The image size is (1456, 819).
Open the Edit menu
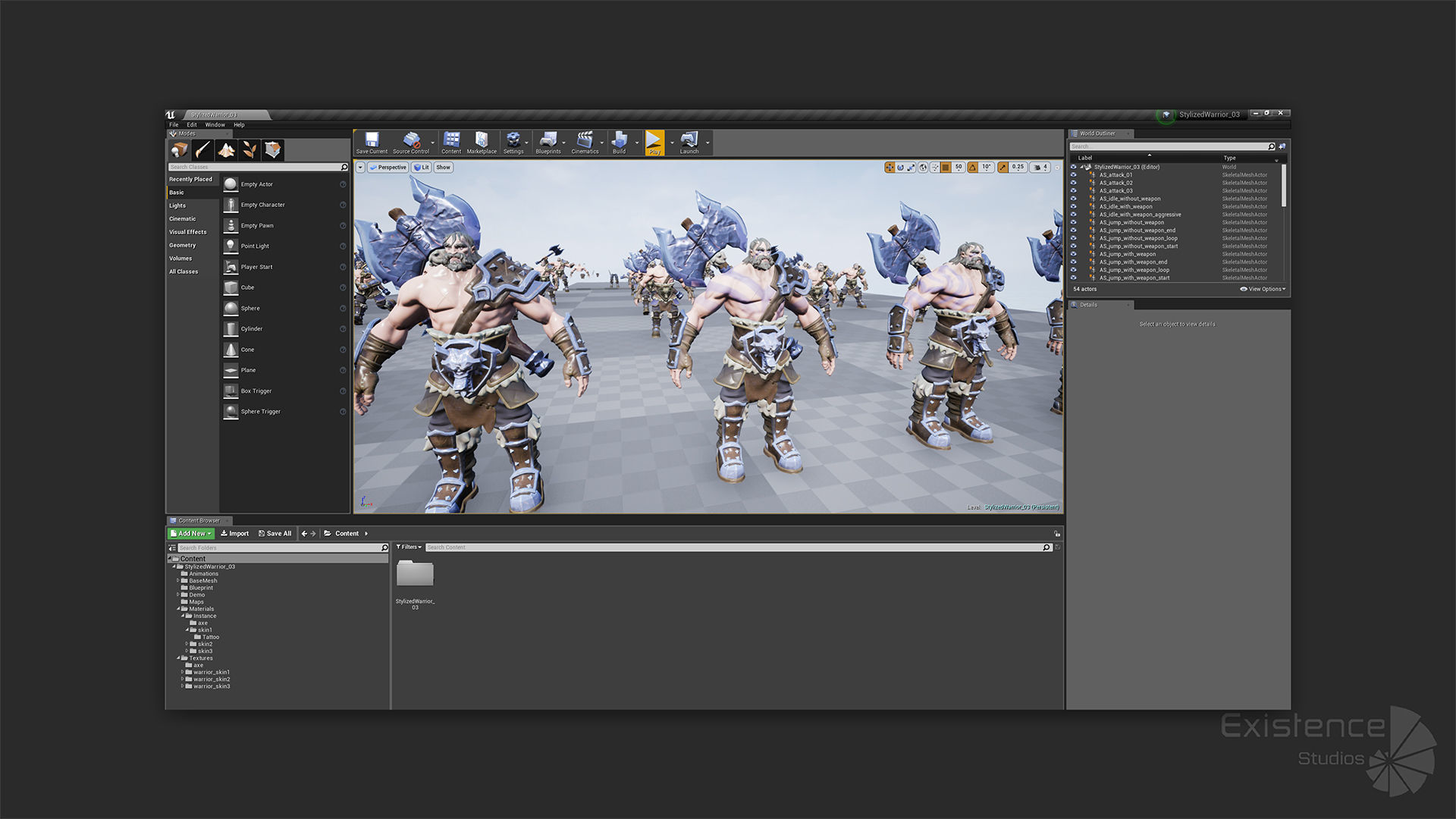(x=192, y=125)
